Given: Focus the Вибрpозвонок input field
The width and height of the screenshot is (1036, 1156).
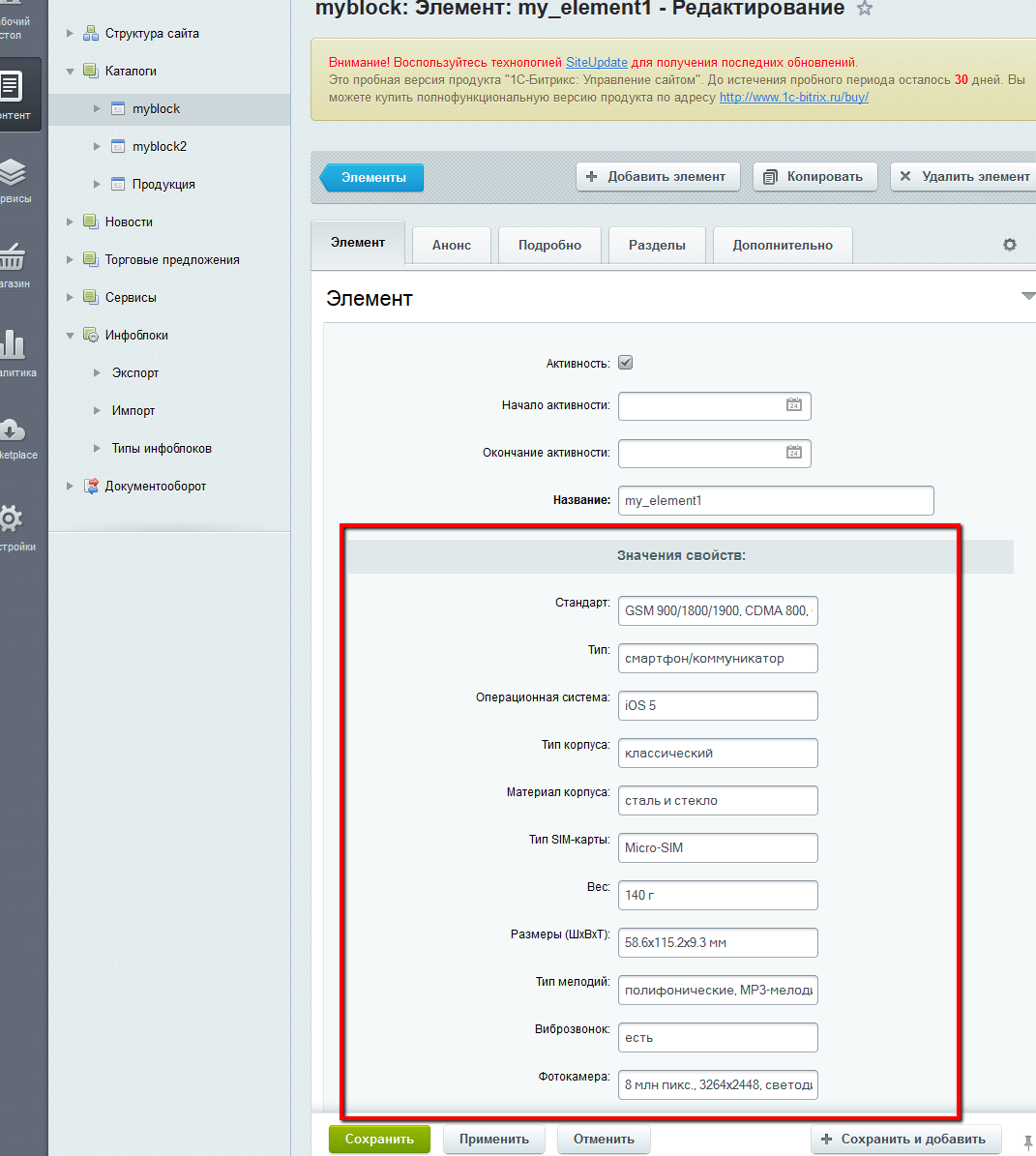Looking at the screenshot, I should pos(718,1037).
